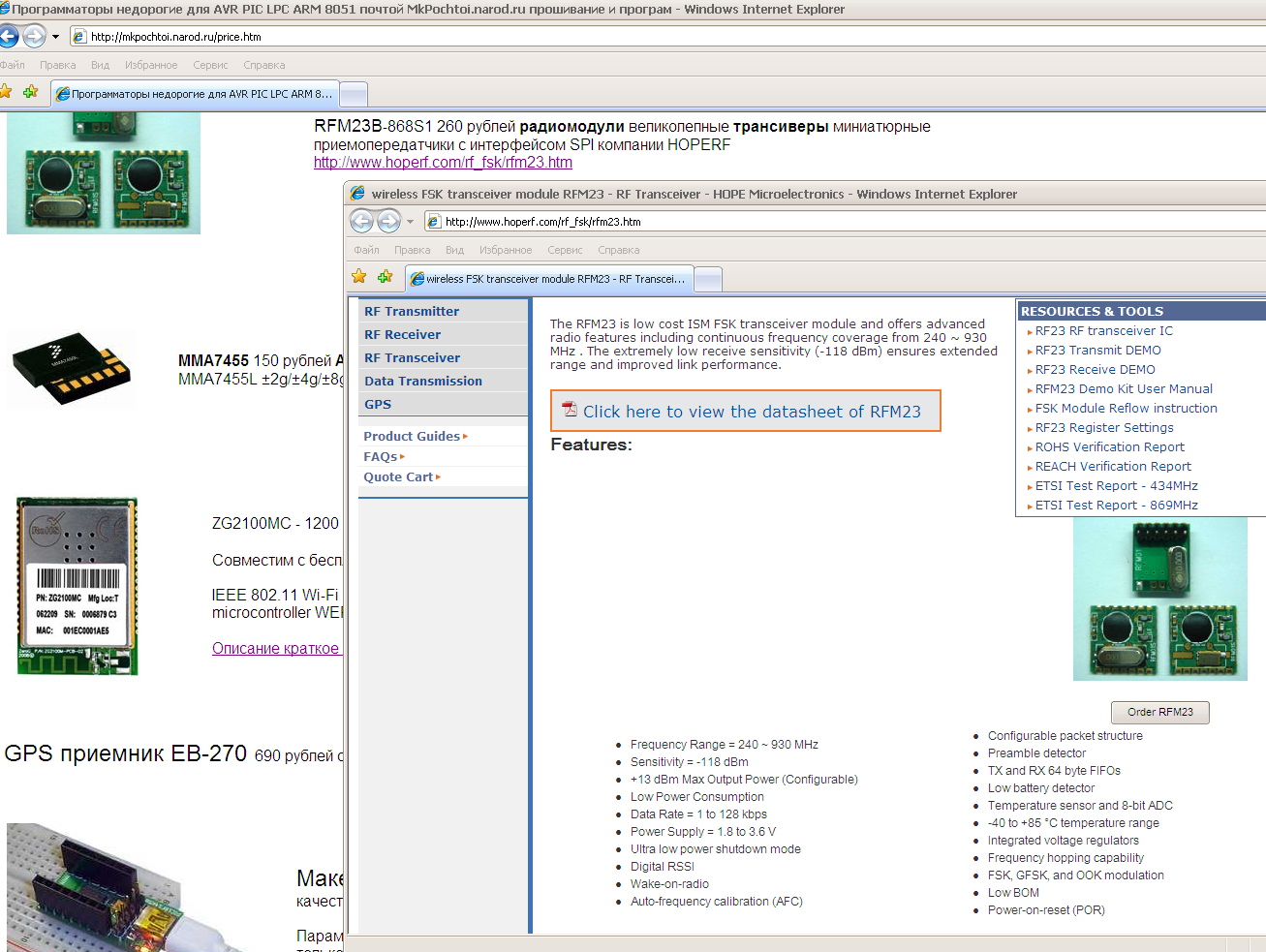This screenshot has width=1266, height=952.
Task: Click the Favorites star in the hoperf window
Action: click(359, 277)
